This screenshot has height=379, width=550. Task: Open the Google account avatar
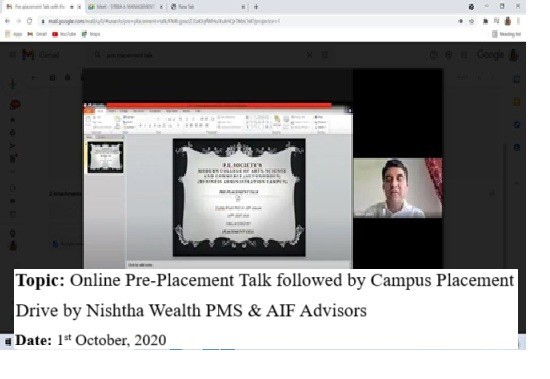click(514, 55)
